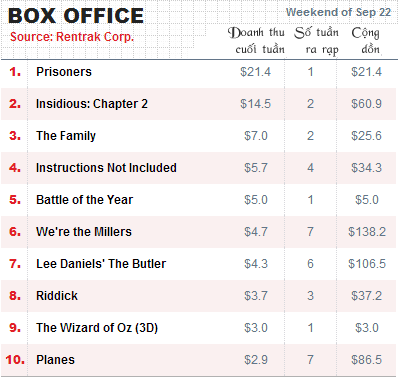
Task: Click the Weekend of Sep 22 label
Action: pyautogui.click(x=338, y=12)
